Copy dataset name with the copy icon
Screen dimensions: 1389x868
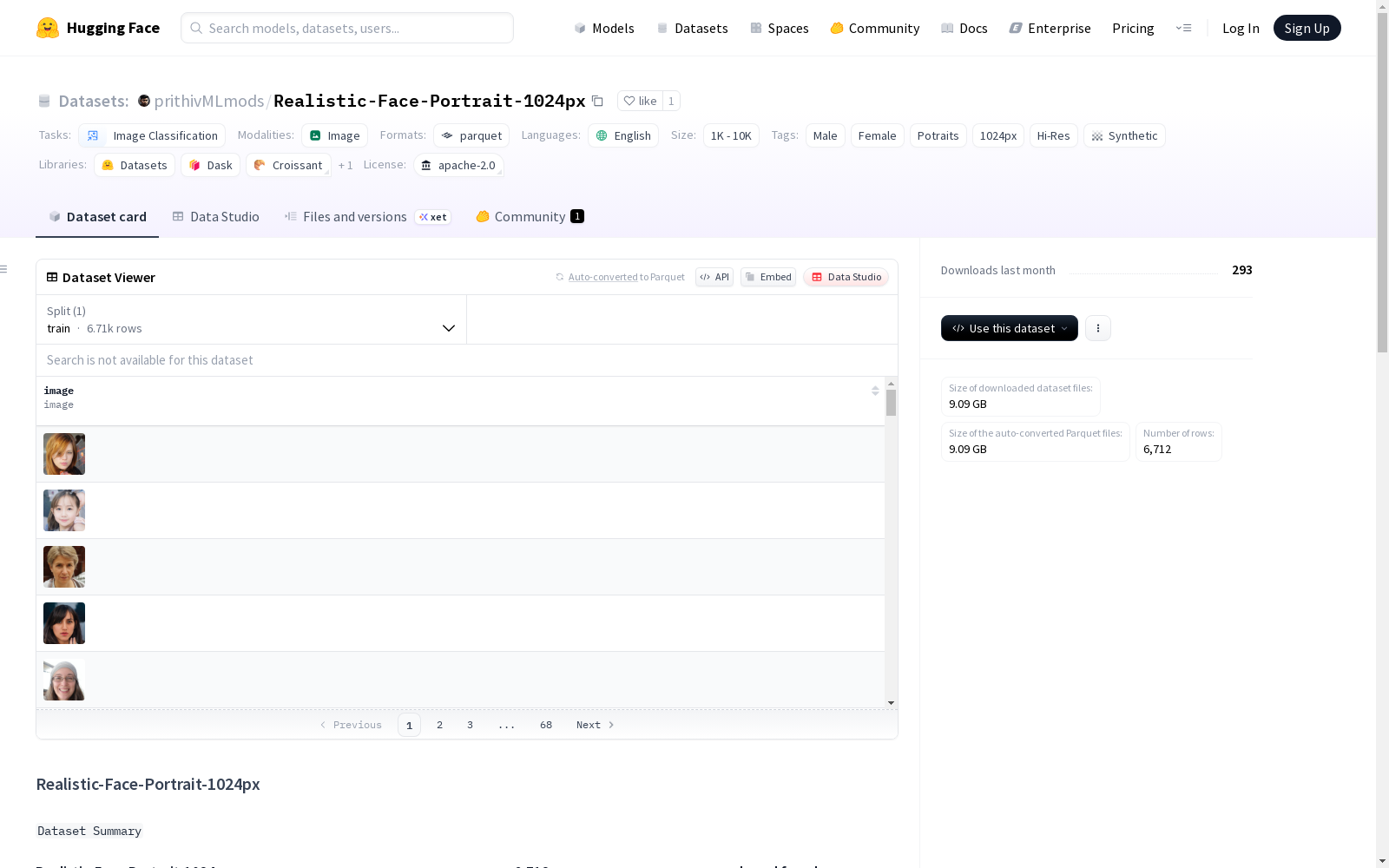[x=597, y=101]
